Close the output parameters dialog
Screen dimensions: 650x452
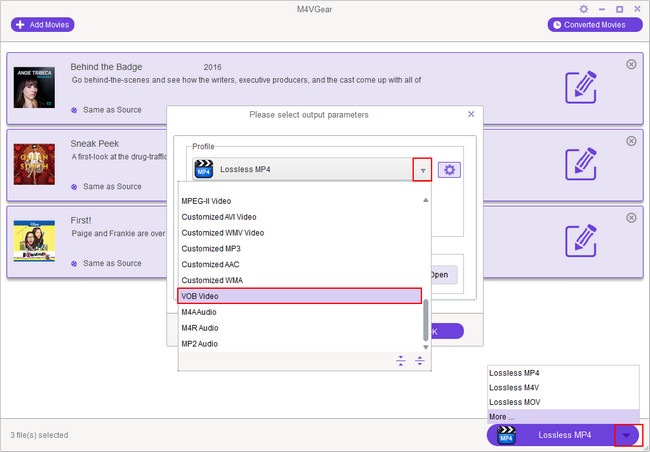tap(471, 114)
